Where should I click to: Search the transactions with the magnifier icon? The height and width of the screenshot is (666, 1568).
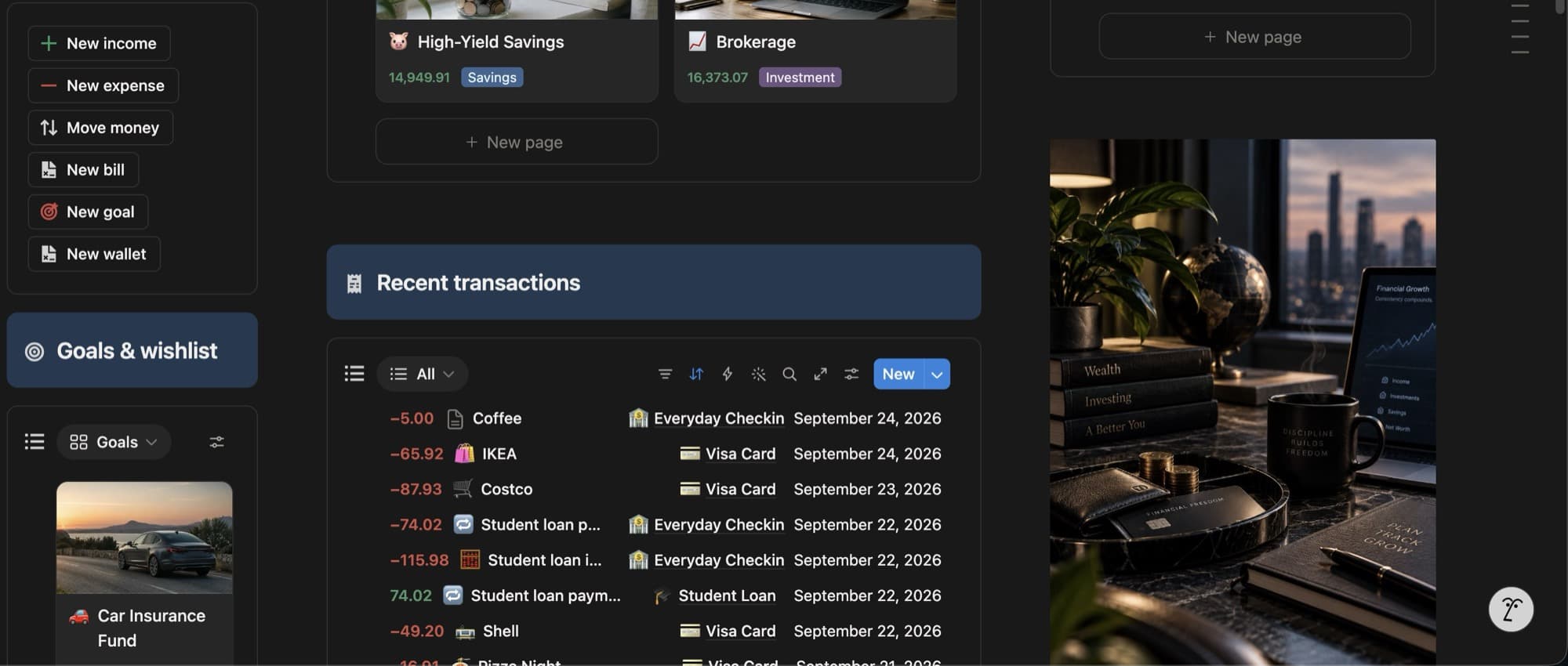coord(789,374)
